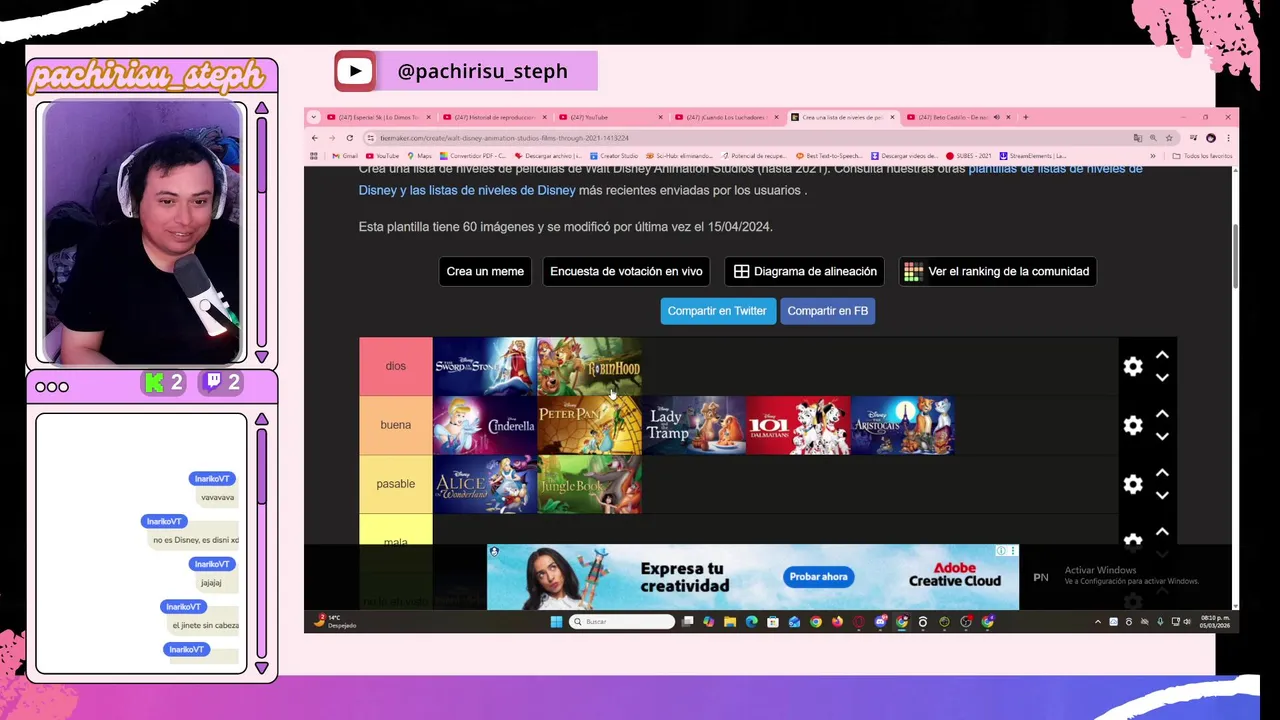
Task: Open settings gear for the dios tier
Action: 1132,366
